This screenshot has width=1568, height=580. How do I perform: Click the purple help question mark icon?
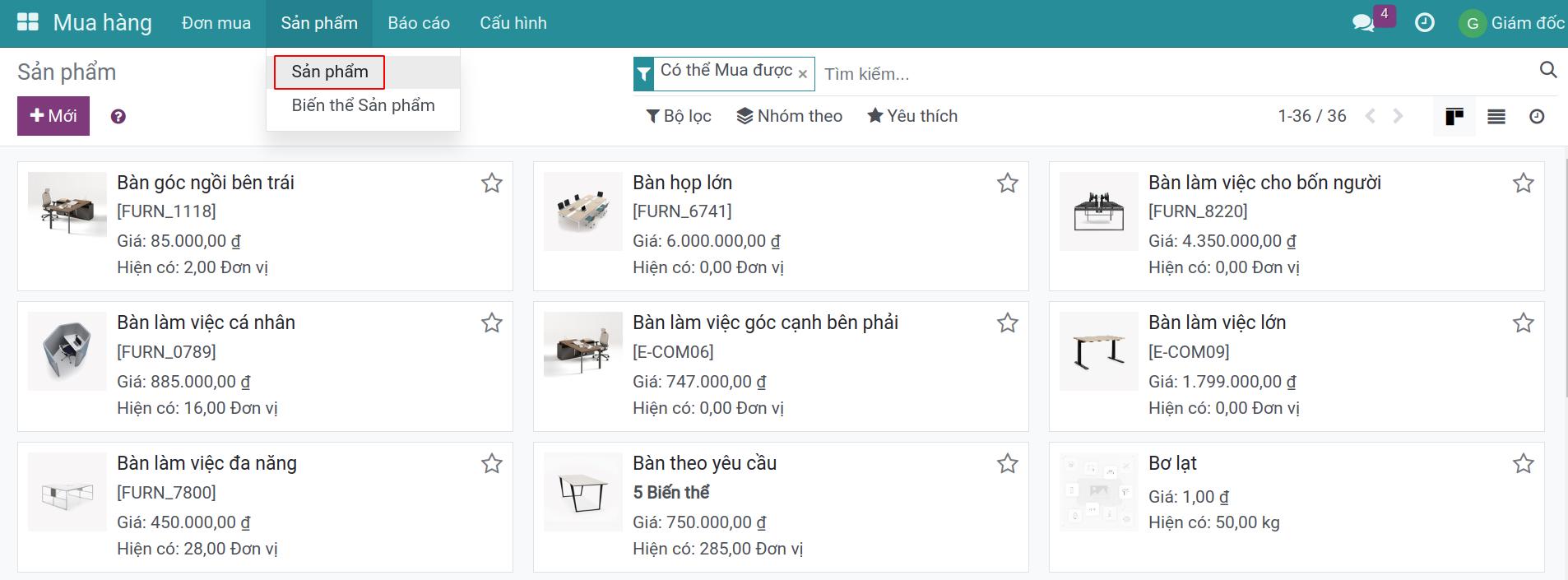118,117
